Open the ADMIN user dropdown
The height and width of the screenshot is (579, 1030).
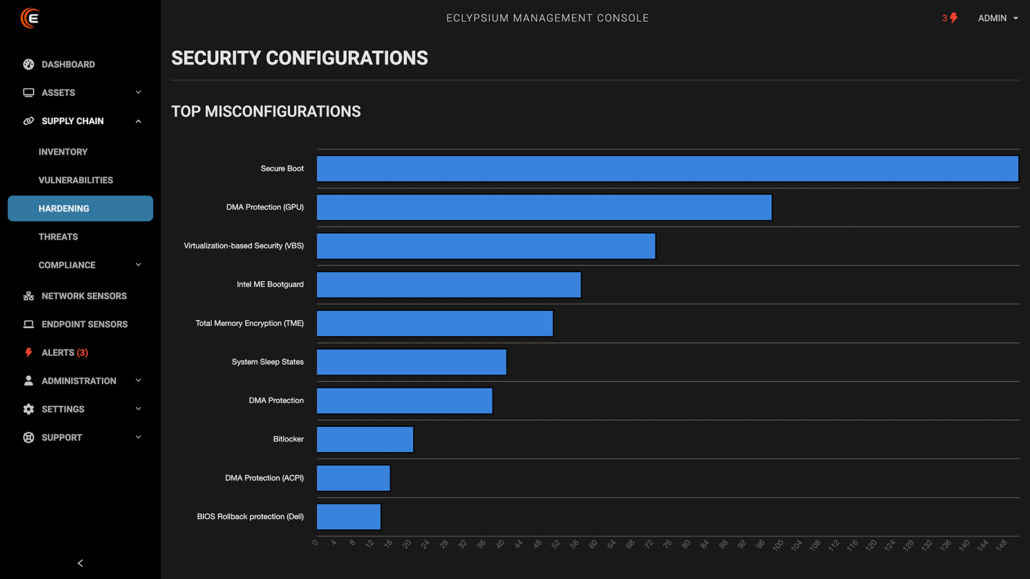[x=997, y=18]
